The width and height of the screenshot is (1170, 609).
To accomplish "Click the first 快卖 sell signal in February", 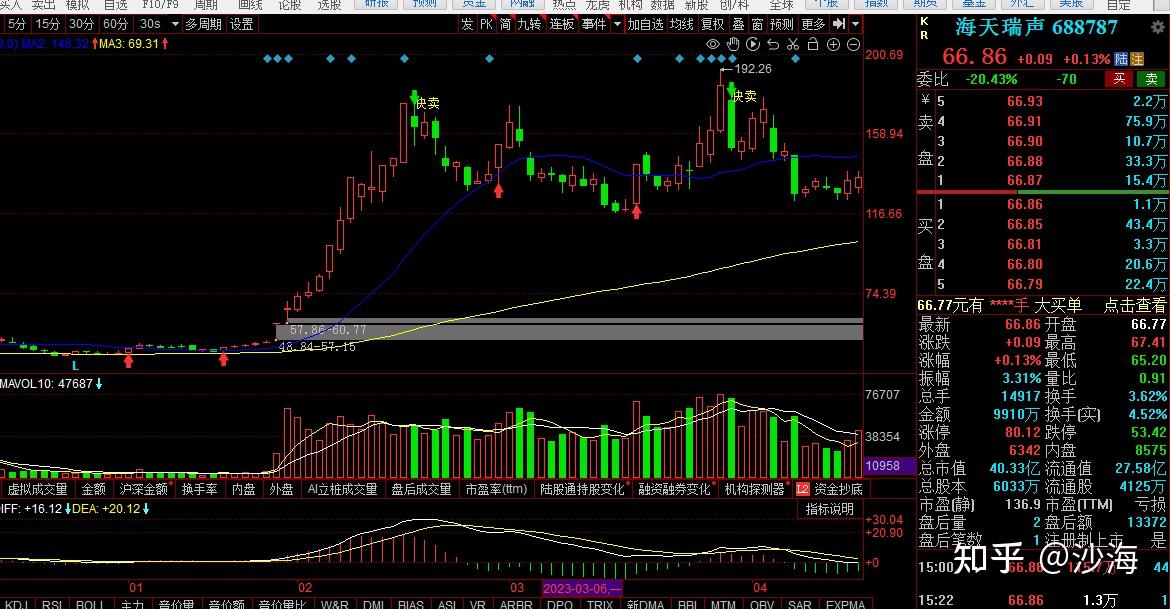I will [x=427, y=103].
